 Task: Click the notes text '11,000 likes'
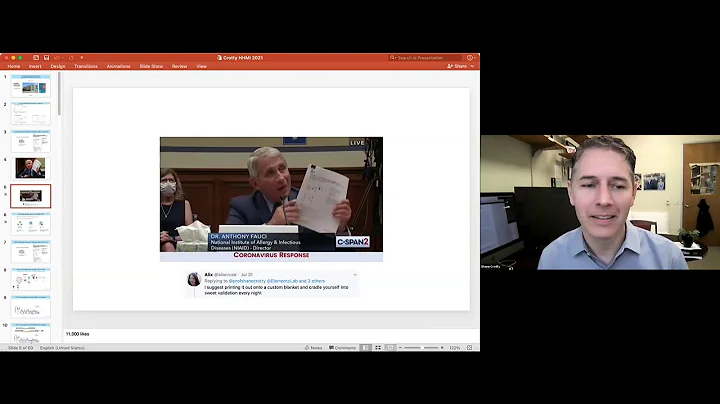(x=78, y=334)
